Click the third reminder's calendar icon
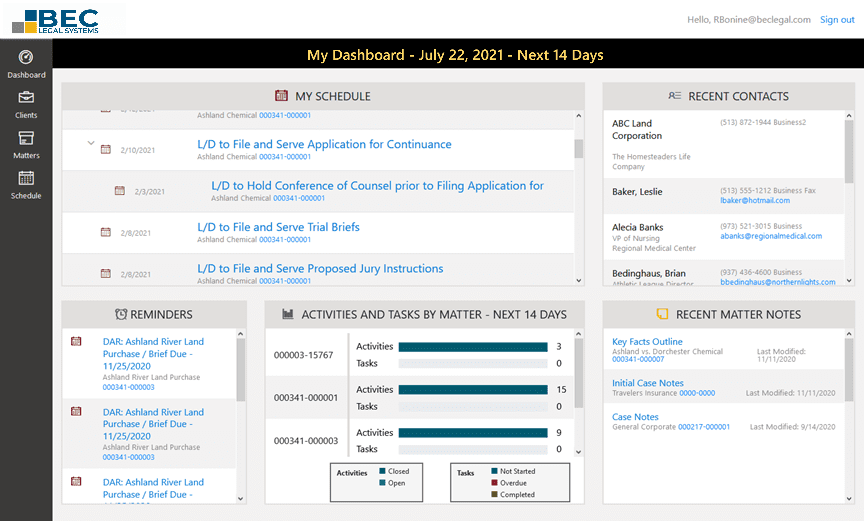 pos(76,481)
